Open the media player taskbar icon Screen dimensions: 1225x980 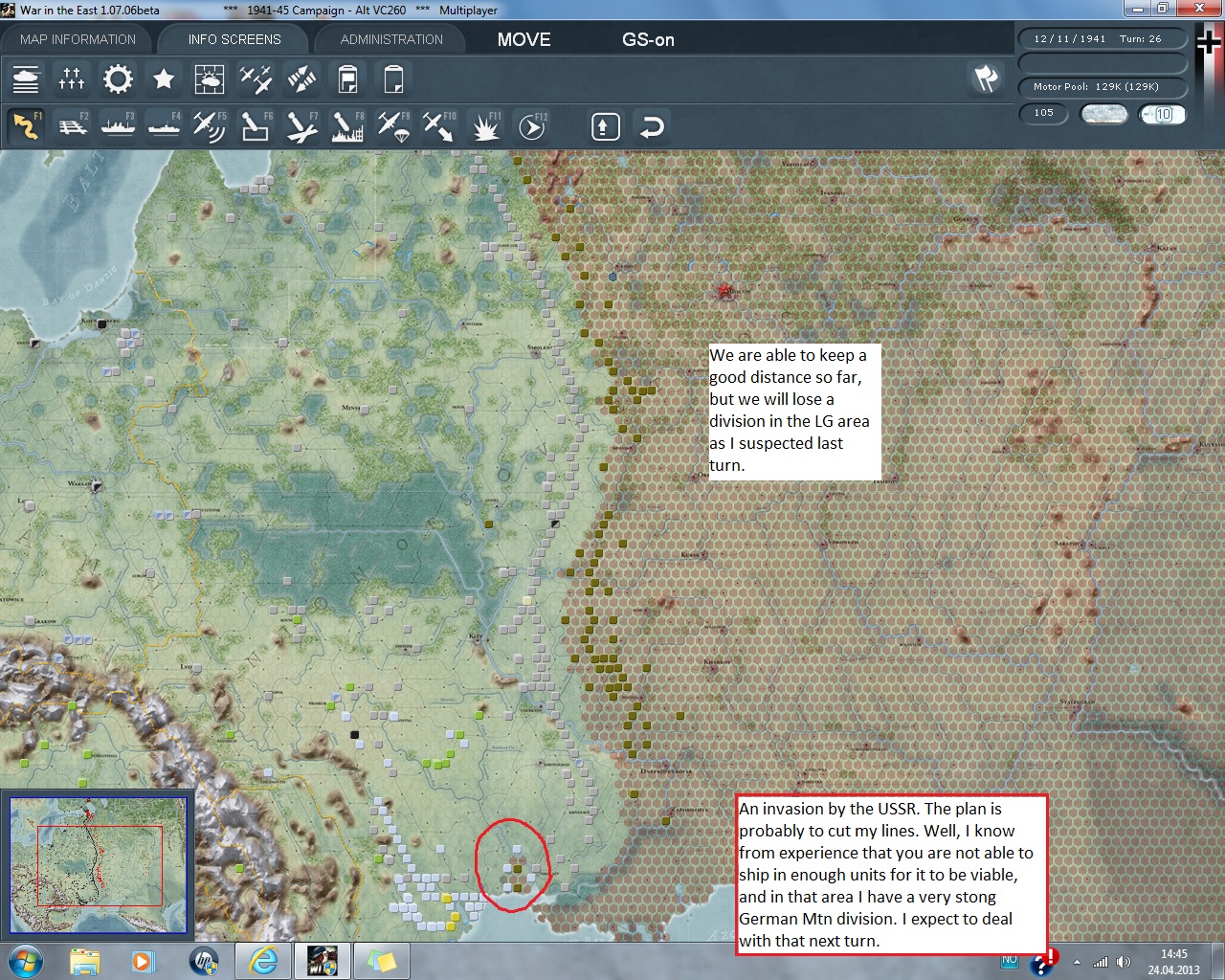143,961
